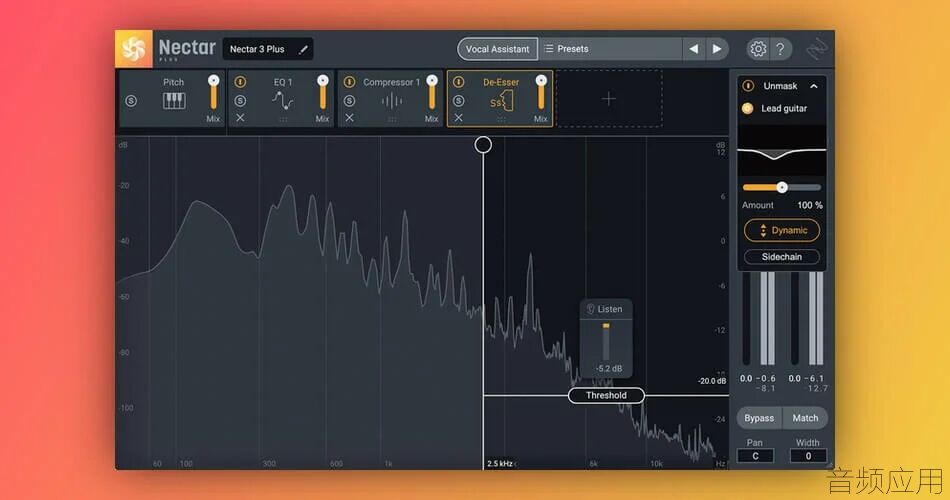Click the gain reduction meter under Listen

[606, 341]
